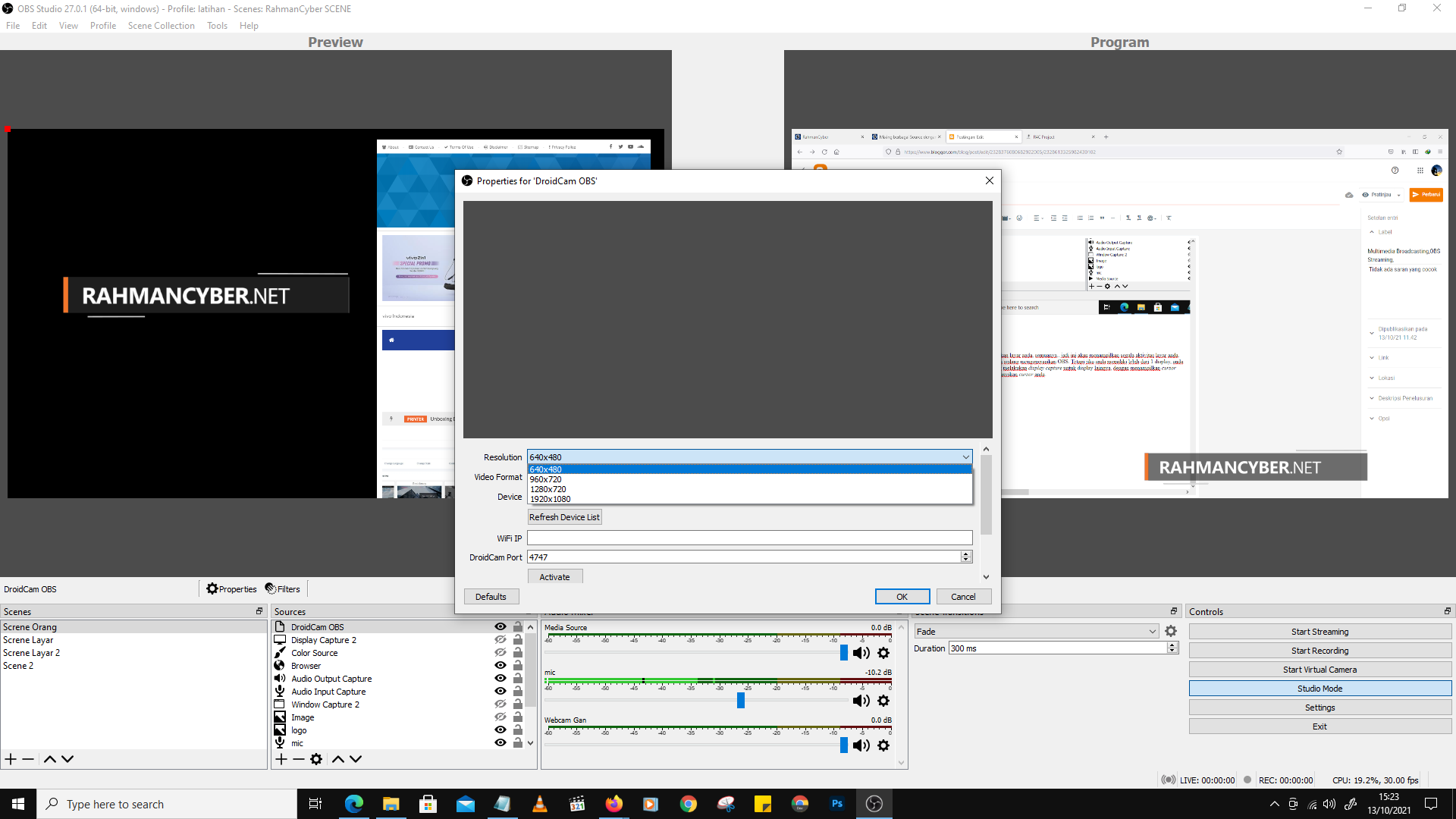The image size is (1456, 819).
Task: Move scene down in Scenes list
Action: tap(67, 759)
